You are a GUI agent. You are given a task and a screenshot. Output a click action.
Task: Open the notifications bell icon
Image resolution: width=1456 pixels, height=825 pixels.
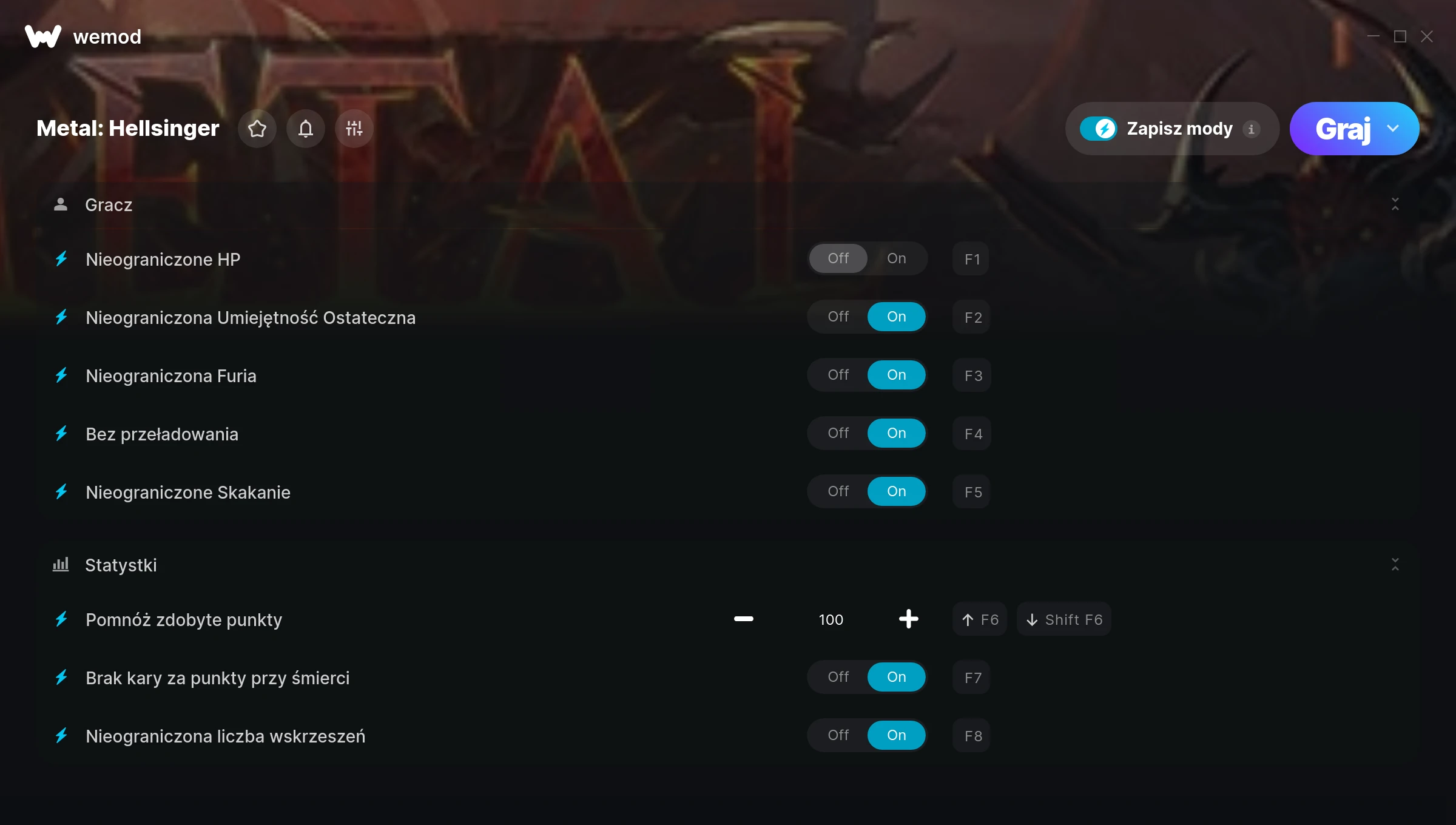306,129
